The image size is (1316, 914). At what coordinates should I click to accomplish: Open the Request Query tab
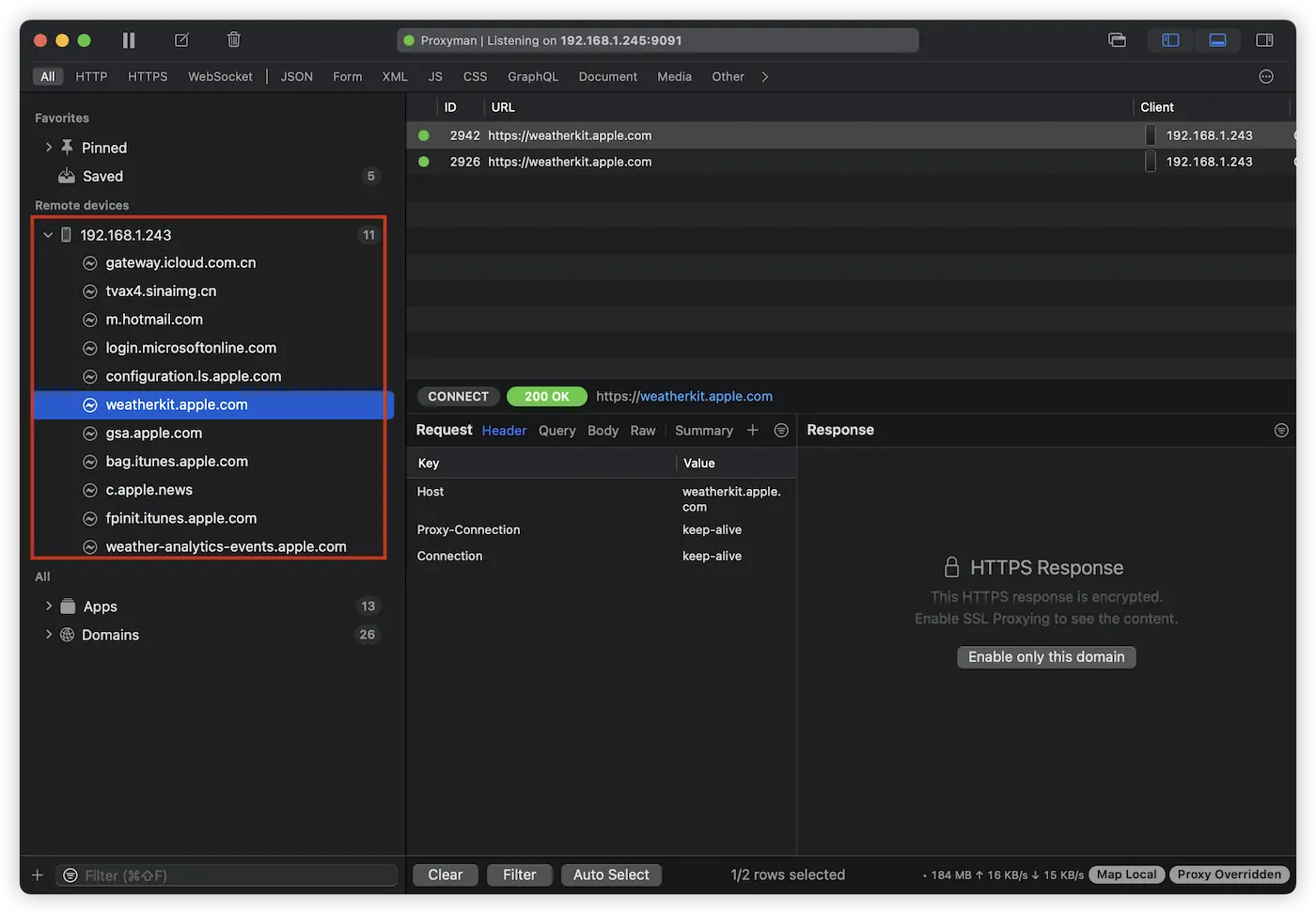(556, 431)
